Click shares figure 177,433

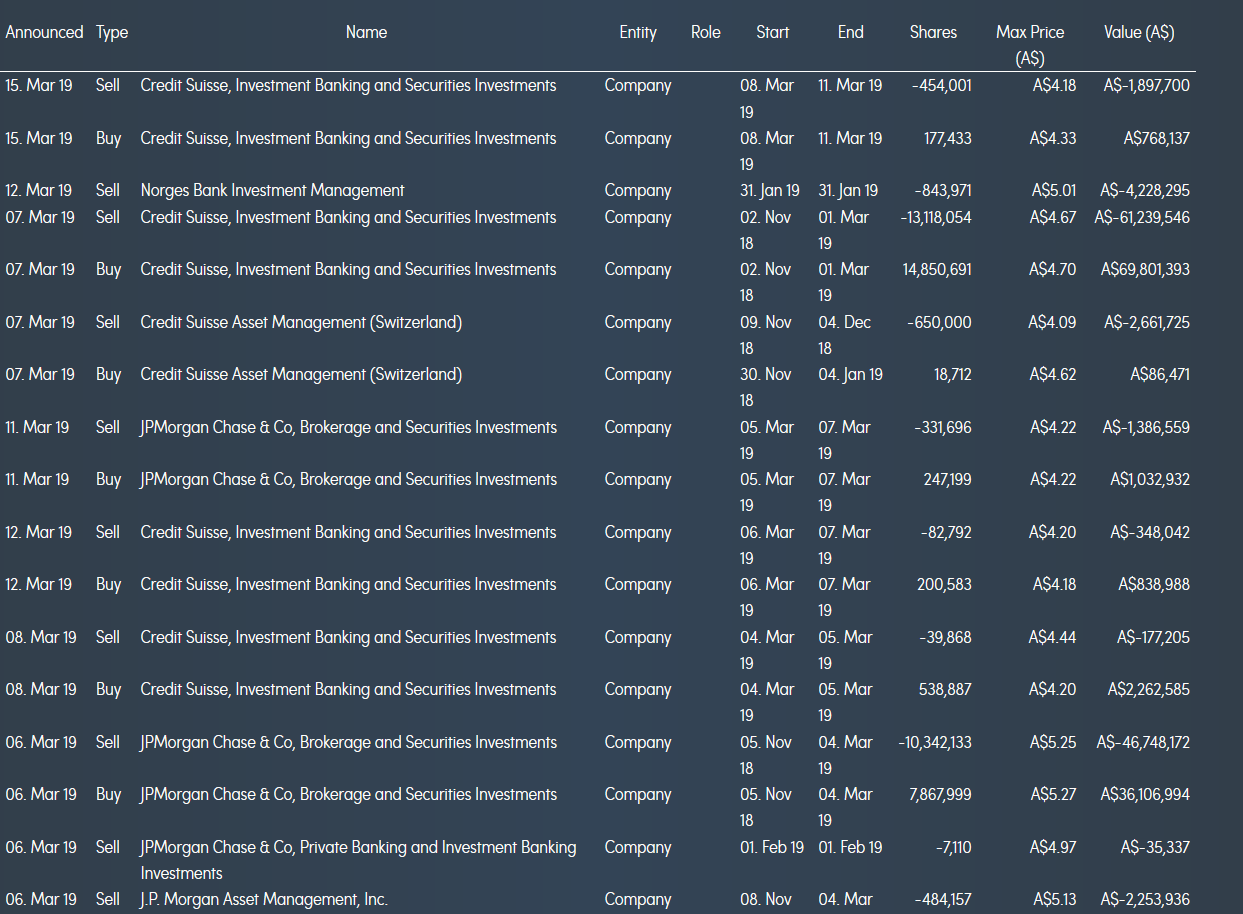(948, 138)
